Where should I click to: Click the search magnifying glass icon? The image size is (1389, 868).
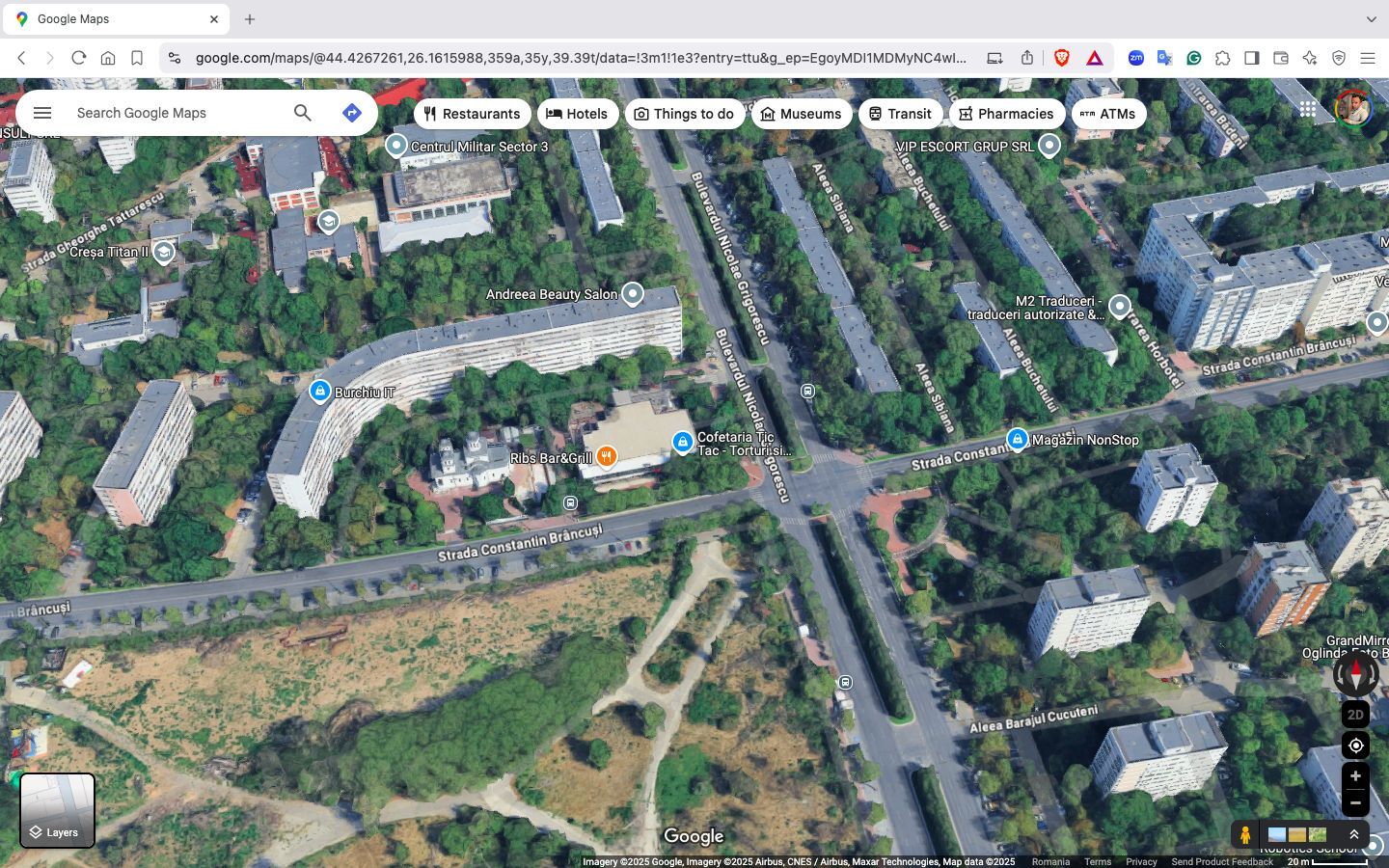pos(302,112)
